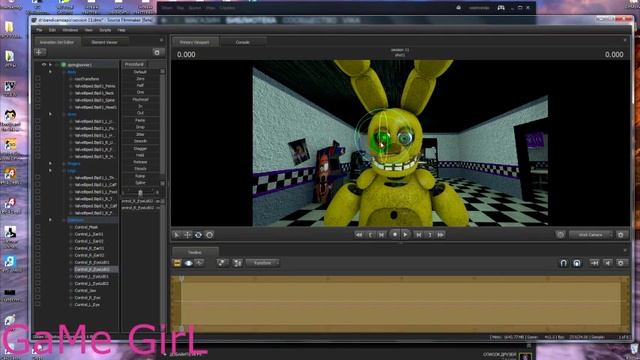Click the icon left of the camera dropdown
The width and height of the screenshot is (640, 360).
point(560,235)
